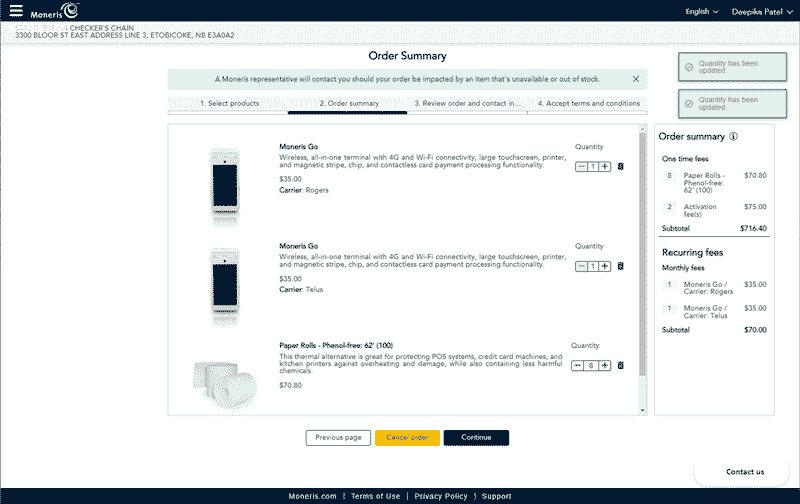Click the Paper Rolls product image
800x504 pixels.
point(225,385)
